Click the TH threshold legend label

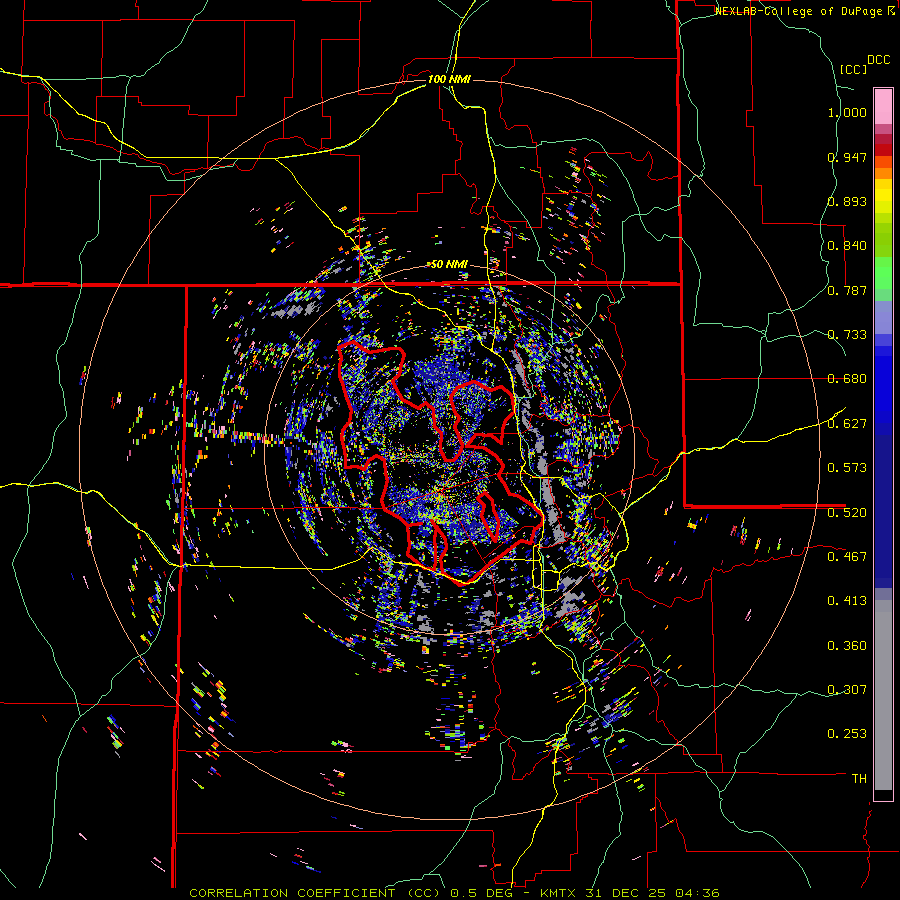pyautogui.click(x=859, y=779)
